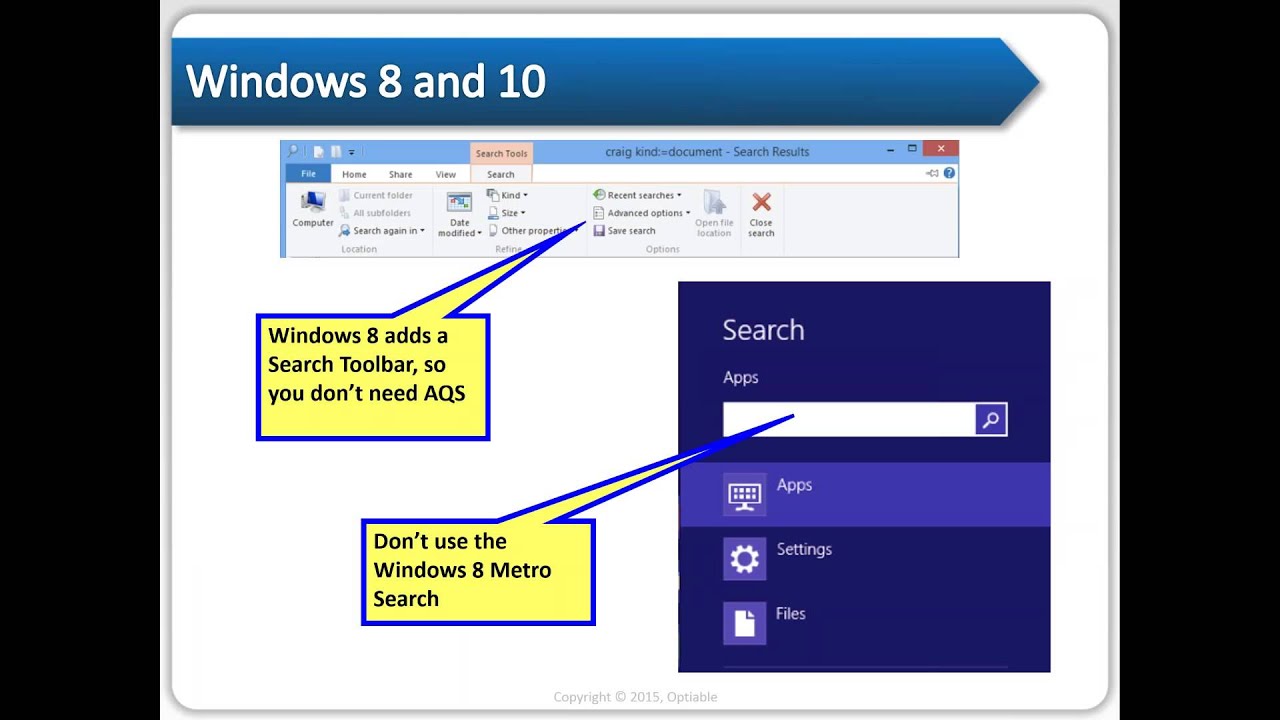
Task: Click the magnifier icon in Explorer title bar
Action: tap(292, 152)
